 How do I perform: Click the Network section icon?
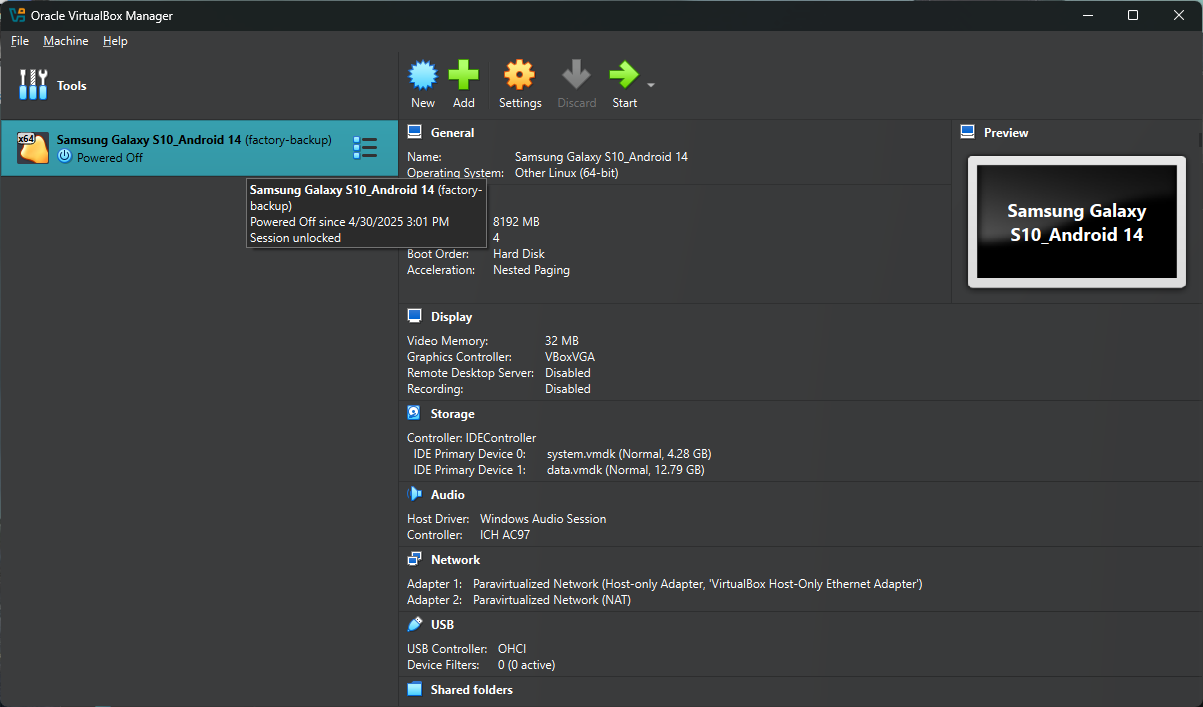(415, 559)
